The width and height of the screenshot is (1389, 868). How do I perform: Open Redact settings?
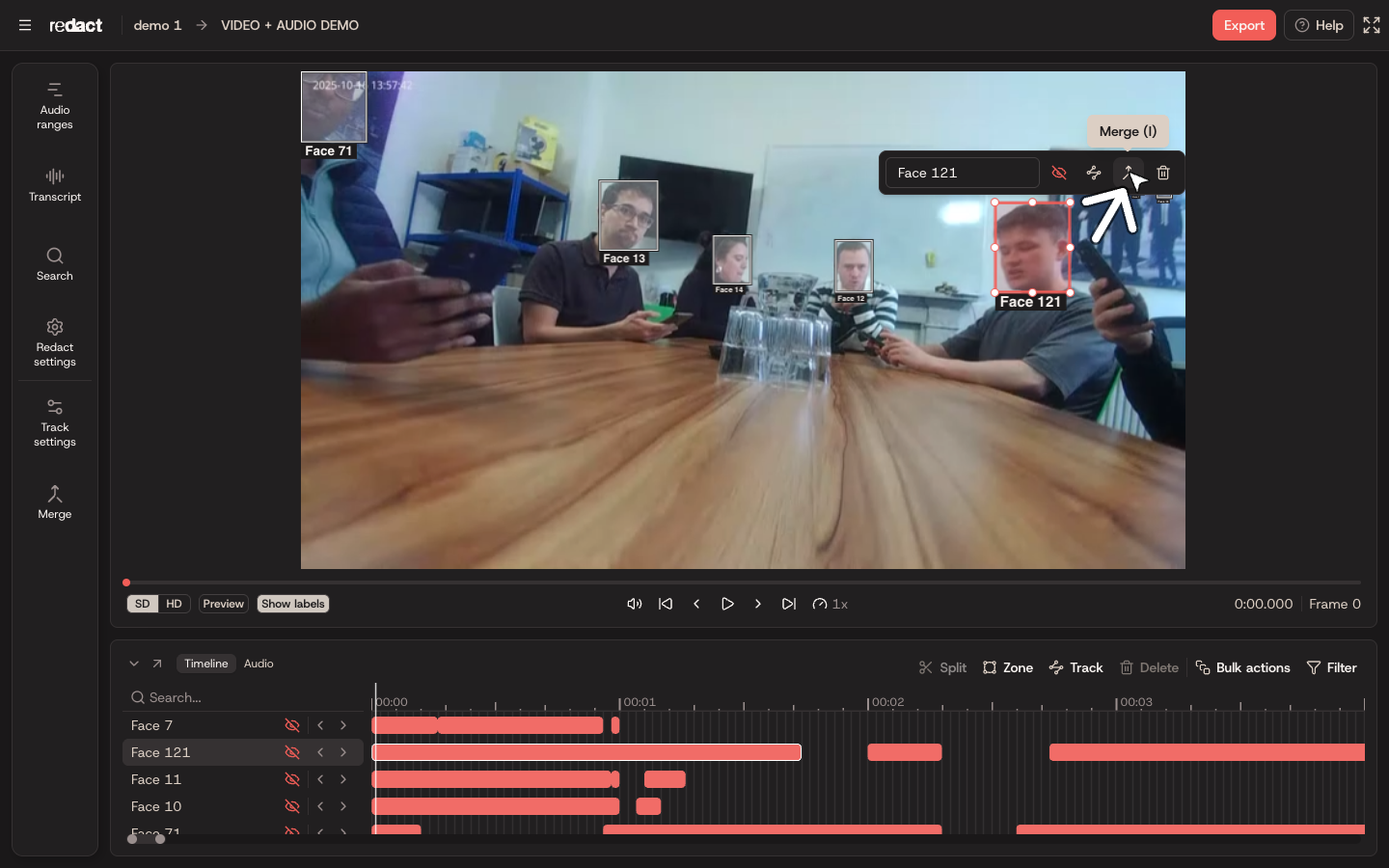coord(55,342)
